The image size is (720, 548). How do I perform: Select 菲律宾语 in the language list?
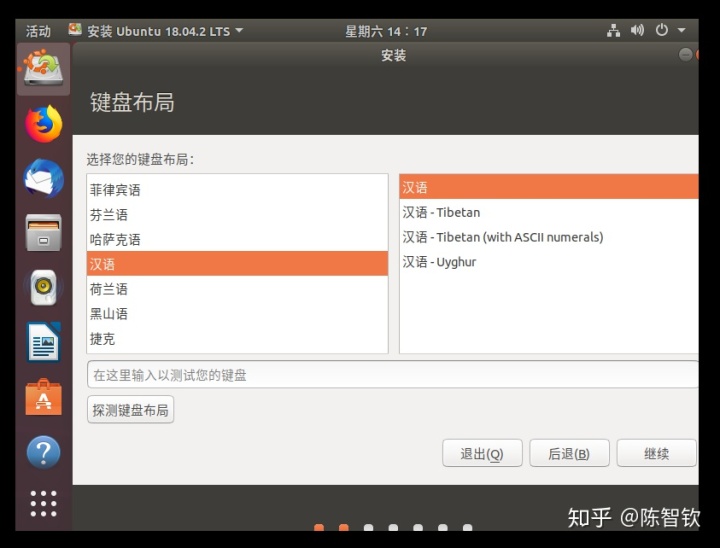237,190
